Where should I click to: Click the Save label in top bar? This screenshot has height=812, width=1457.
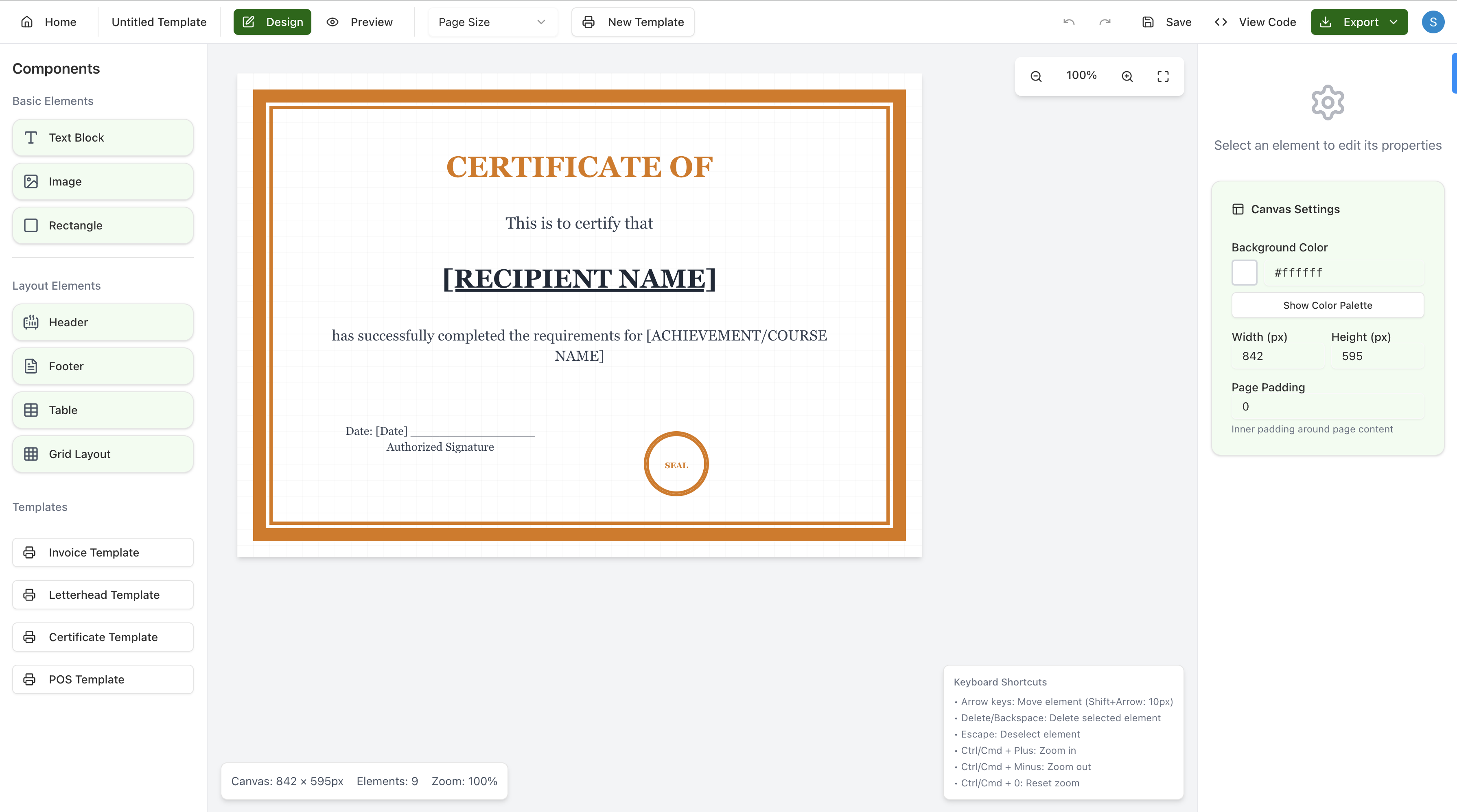1179,22
